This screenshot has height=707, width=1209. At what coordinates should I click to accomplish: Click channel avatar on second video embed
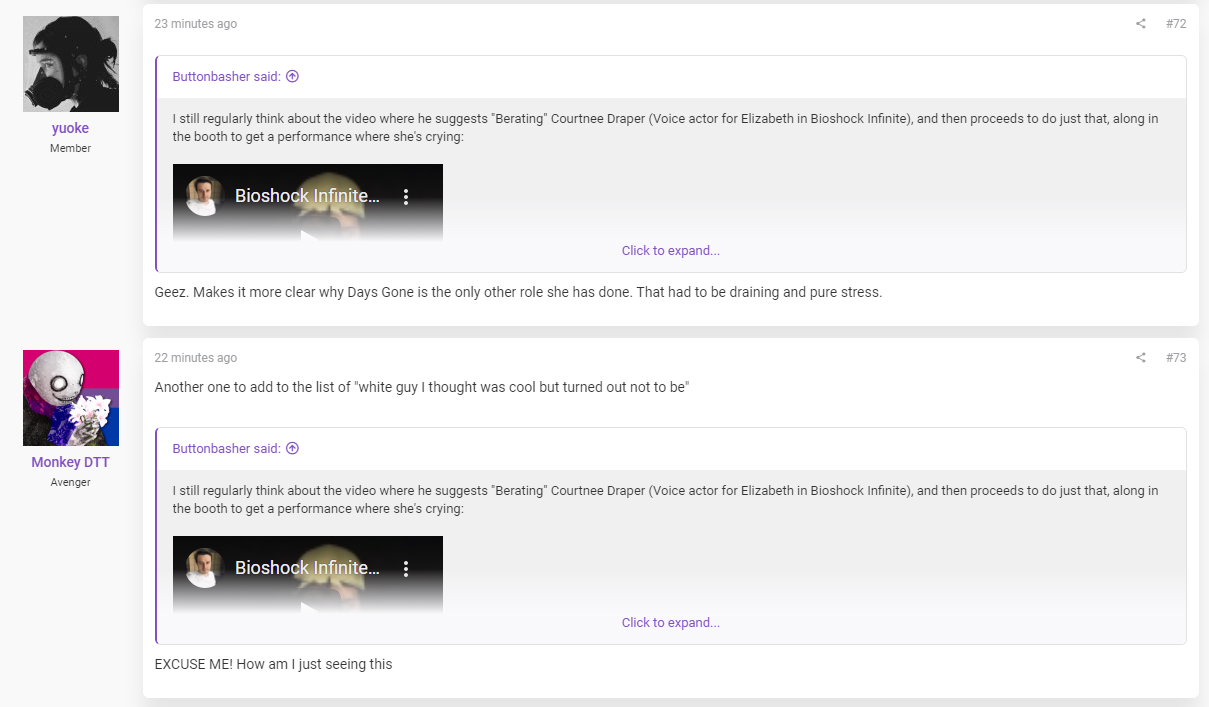[205, 568]
